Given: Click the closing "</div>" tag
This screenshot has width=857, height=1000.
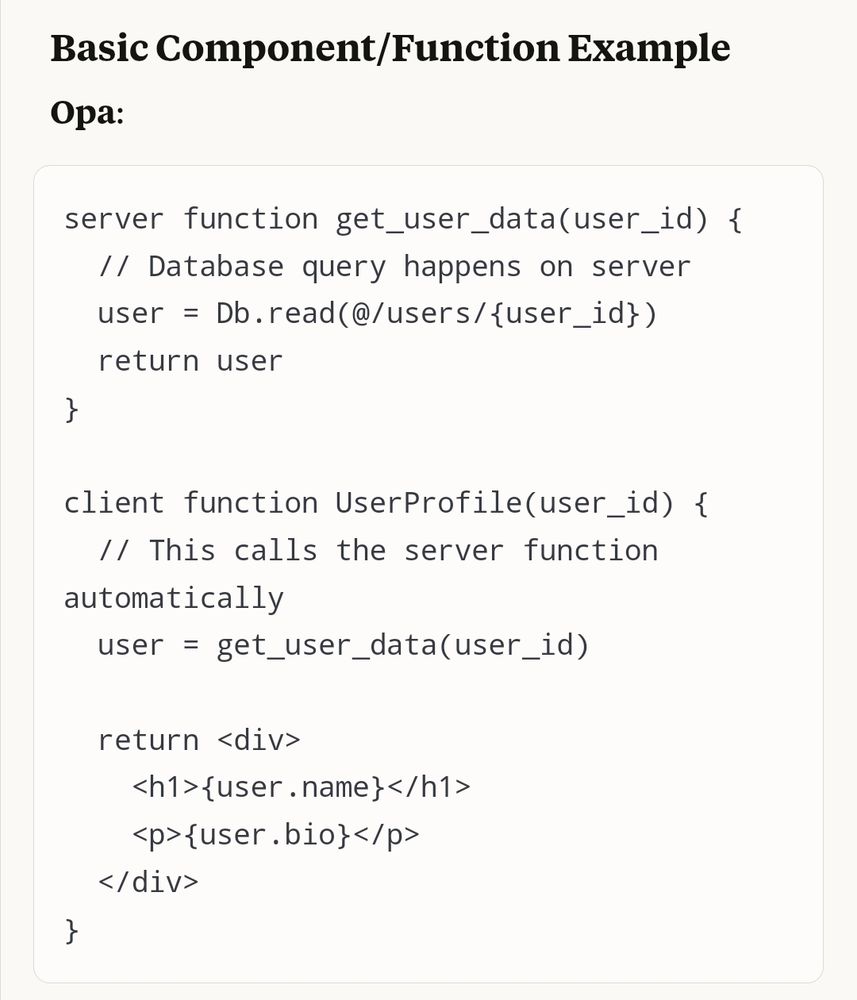Looking at the screenshot, I should point(148,882).
